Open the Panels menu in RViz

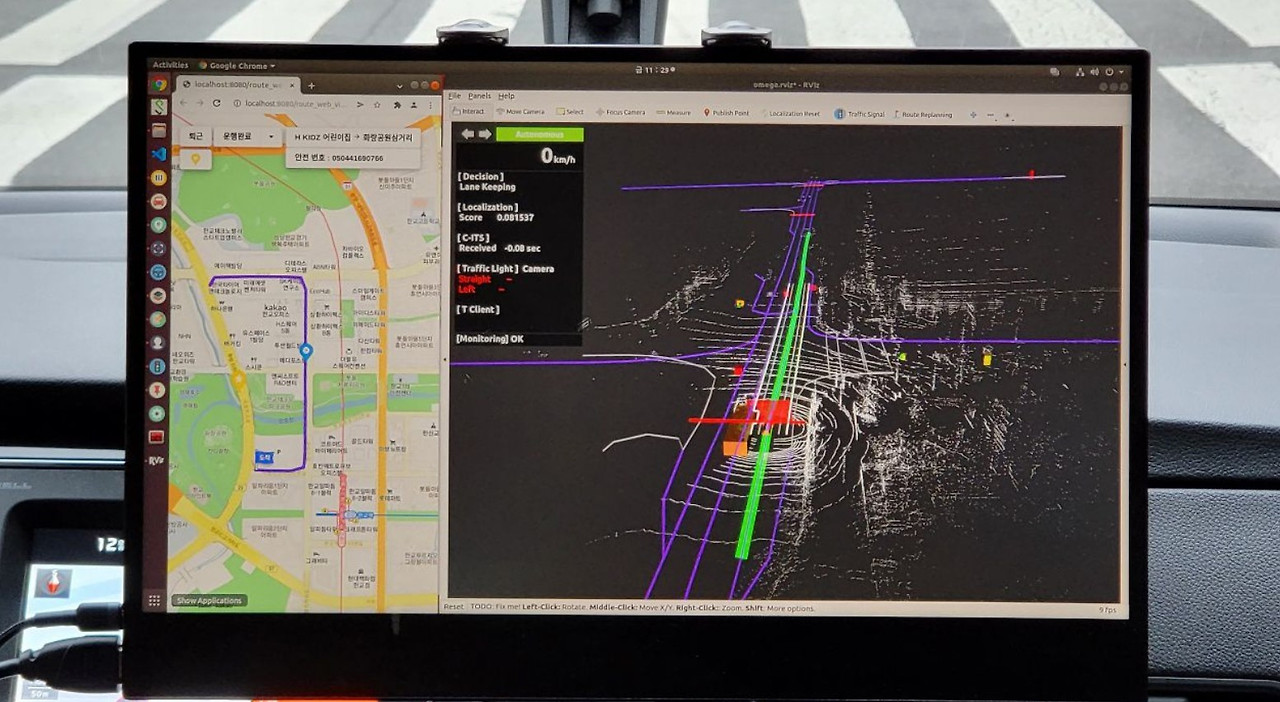point(479,96)
